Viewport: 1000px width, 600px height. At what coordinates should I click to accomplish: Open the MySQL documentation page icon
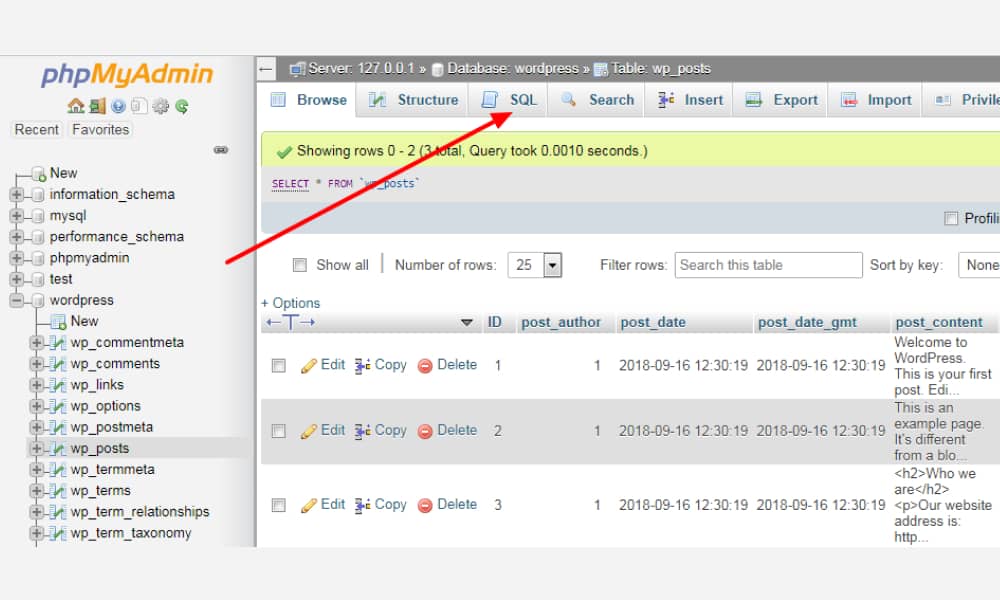click(139, 106)
